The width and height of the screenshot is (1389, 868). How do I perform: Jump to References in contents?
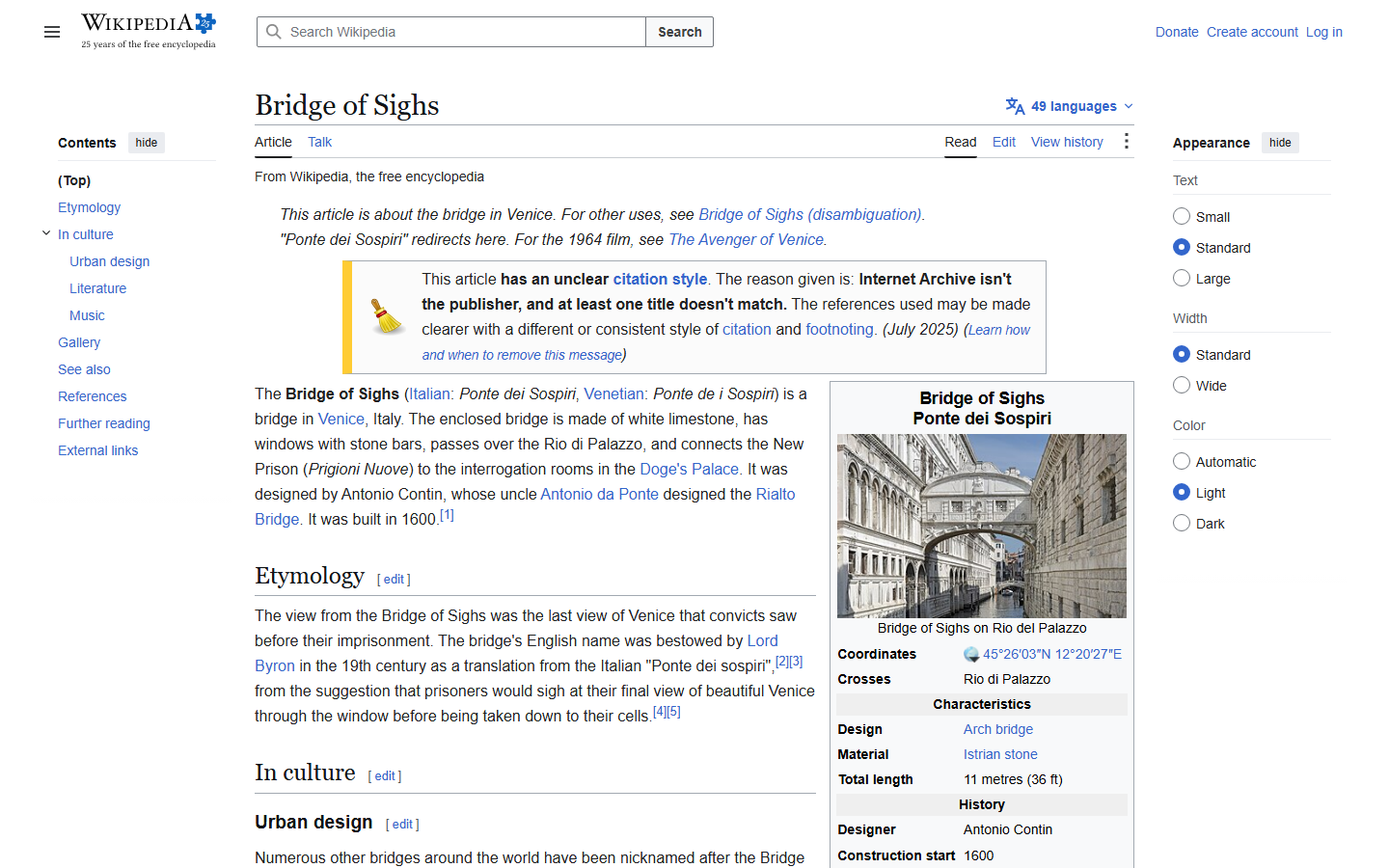coord(92,396)
